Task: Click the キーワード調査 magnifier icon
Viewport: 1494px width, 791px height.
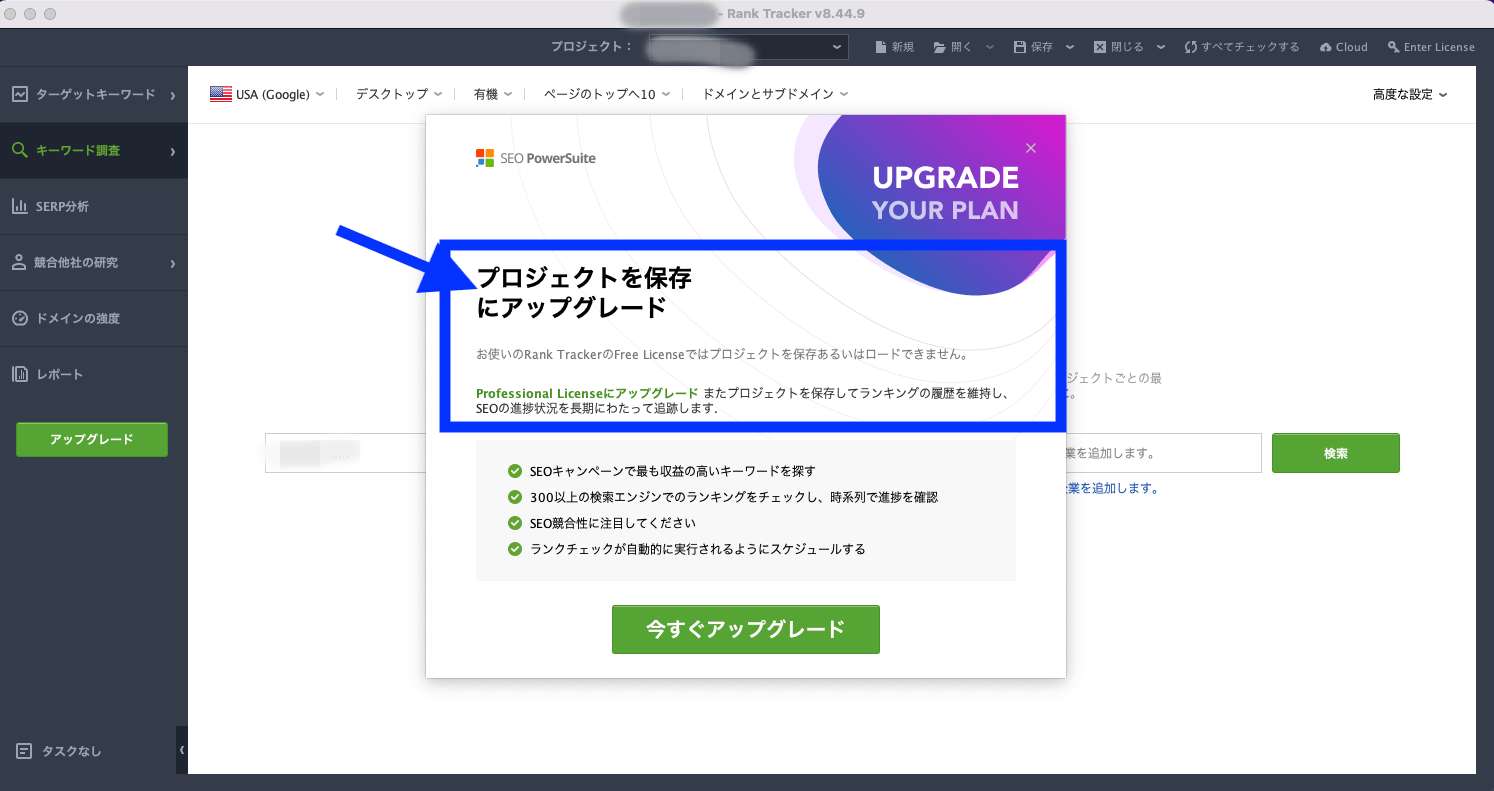Action: click(19, 151)
